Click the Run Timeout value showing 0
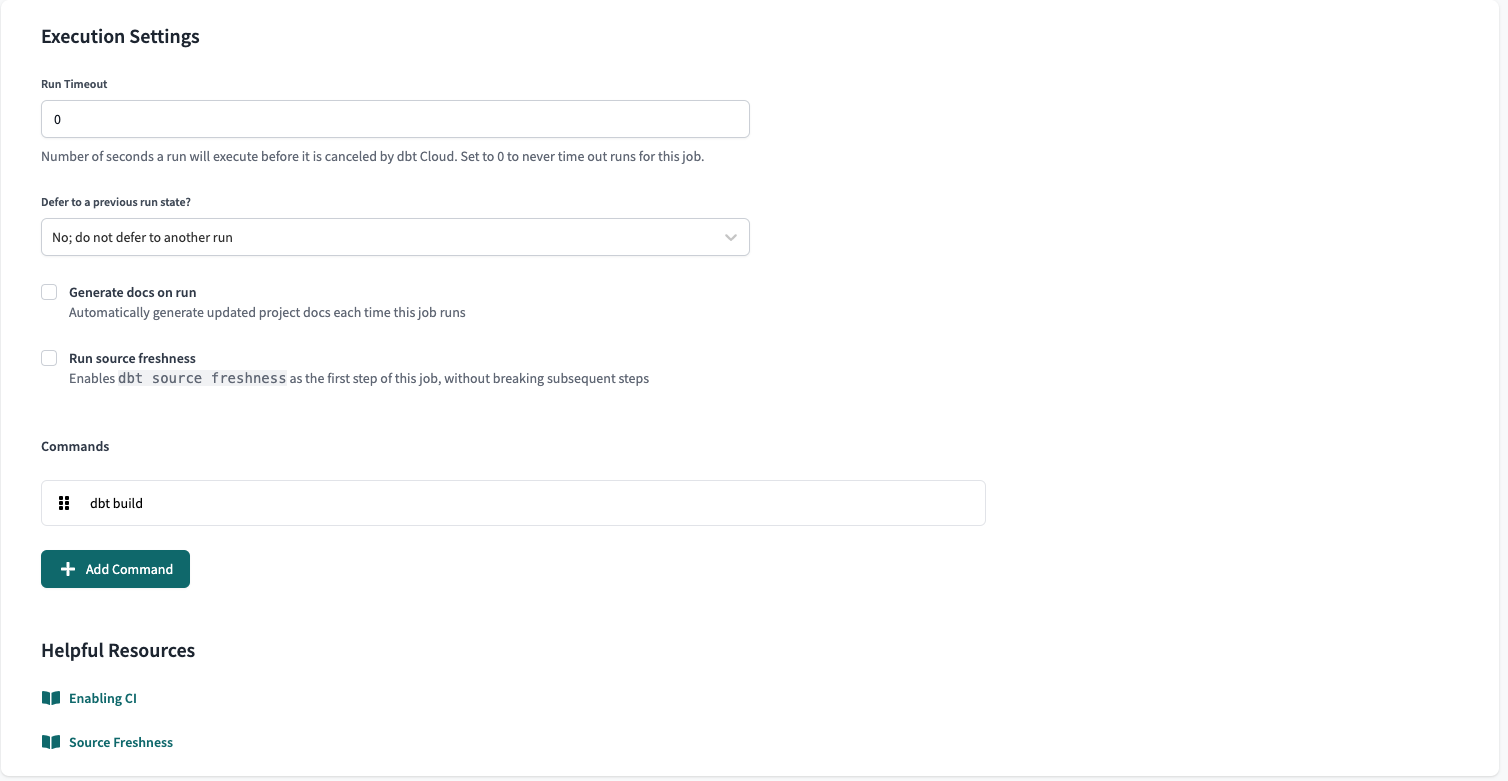Screen dimensions: 1508x781 click(x=57, y=119)
